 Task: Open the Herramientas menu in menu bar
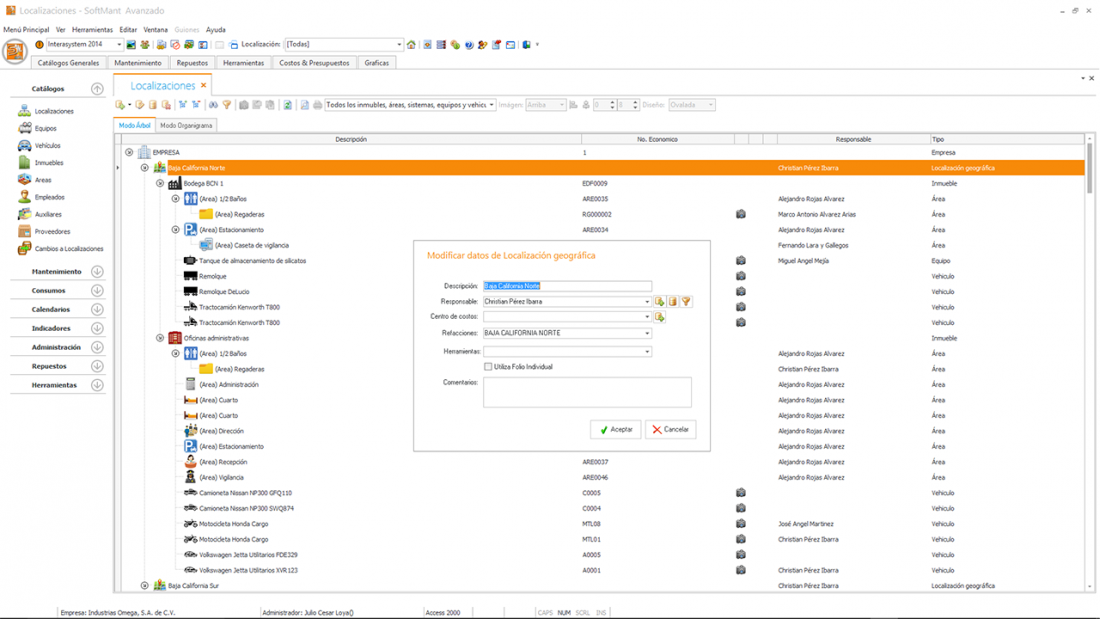tap(92, 30)
